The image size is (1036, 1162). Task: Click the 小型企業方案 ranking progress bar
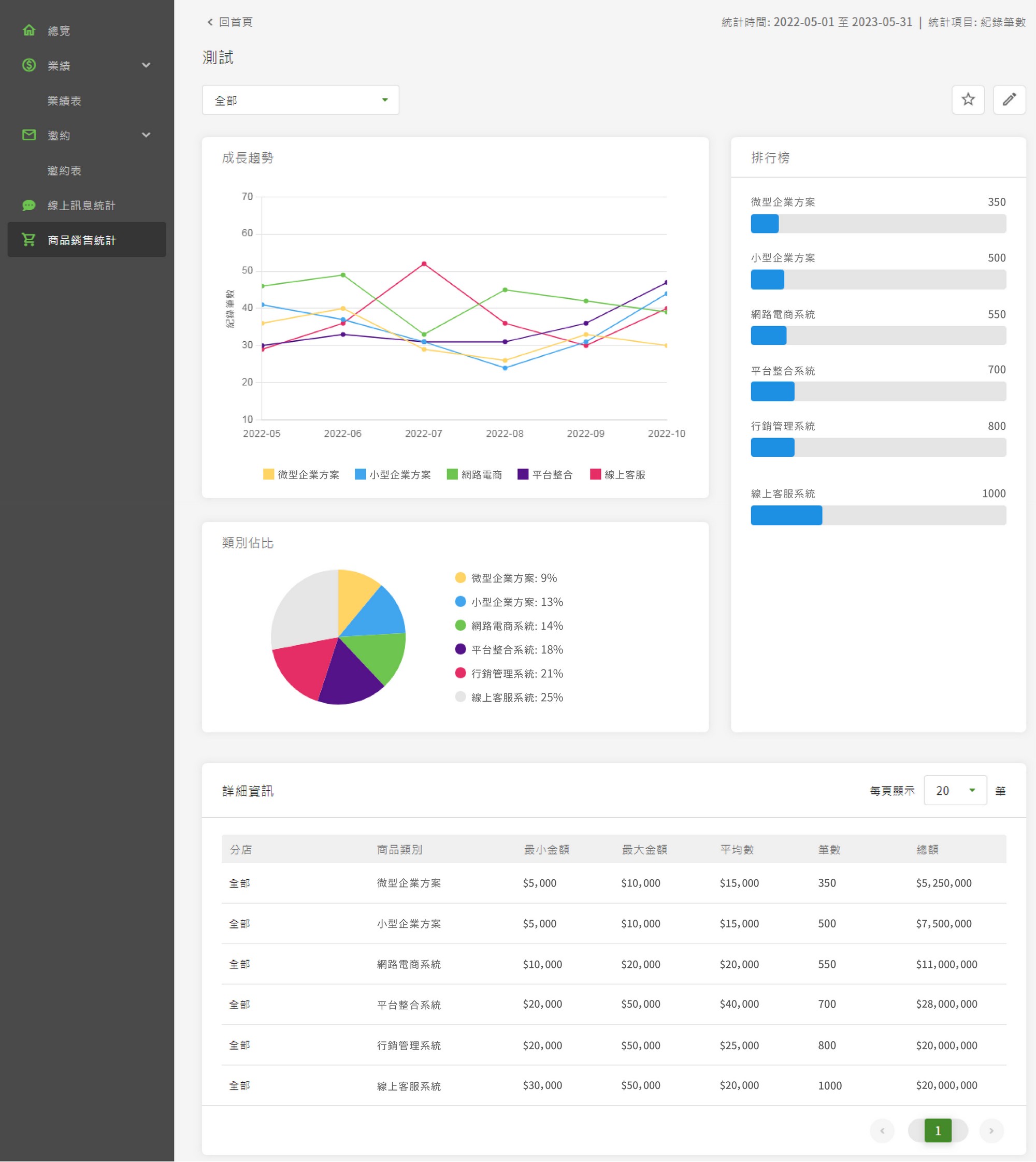[879, 280]
